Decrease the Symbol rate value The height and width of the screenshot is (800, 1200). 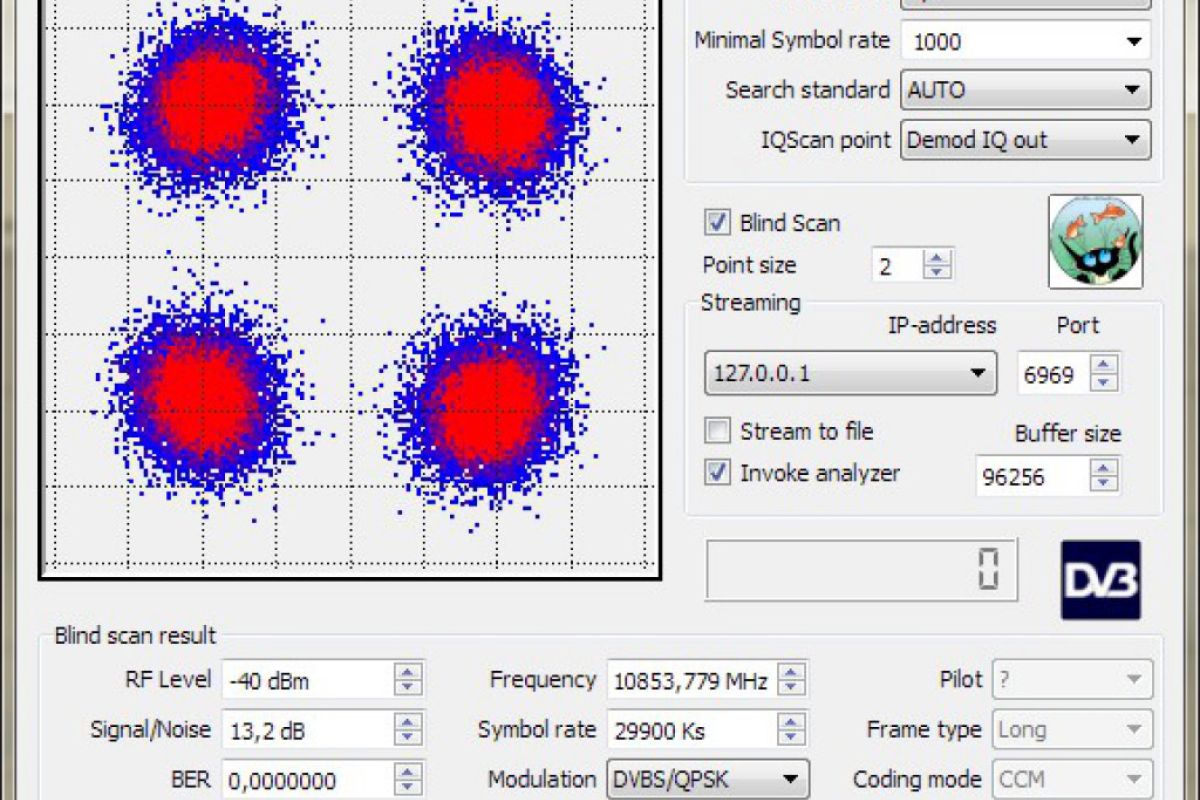(791, 738)
